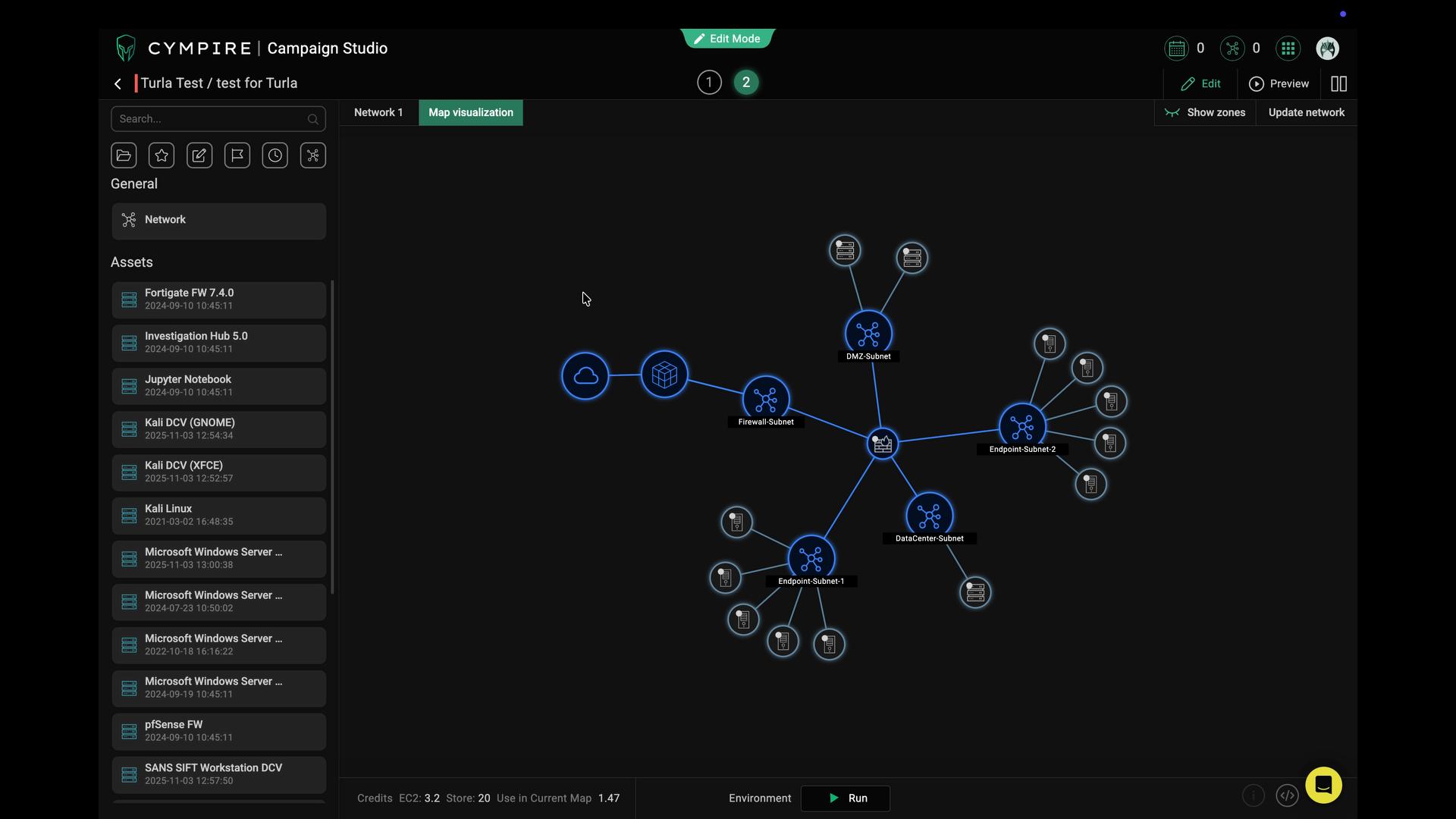
Task: Select Kali DCV (GNOME) asset
Action: pyautogui.click(x=219, y=429)
